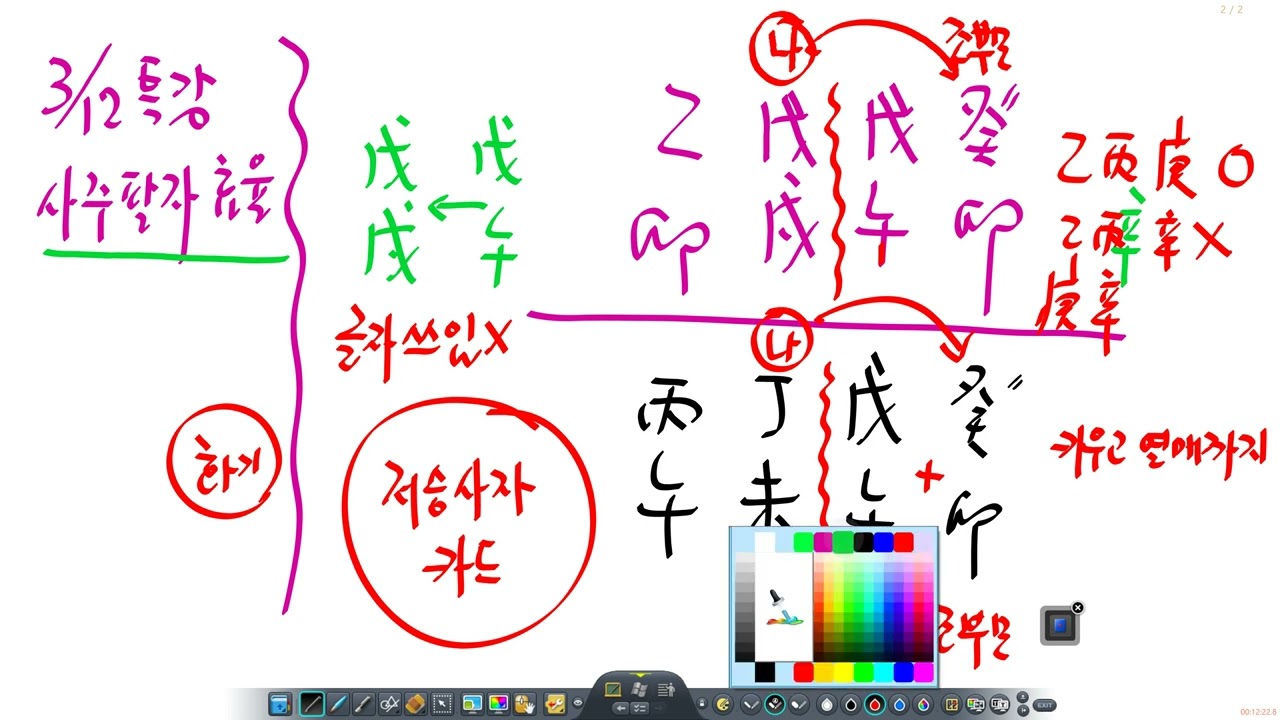Toggle the small lock icon in the toolbar
The image size is (1280, 720).
click(x=702, y=703)
